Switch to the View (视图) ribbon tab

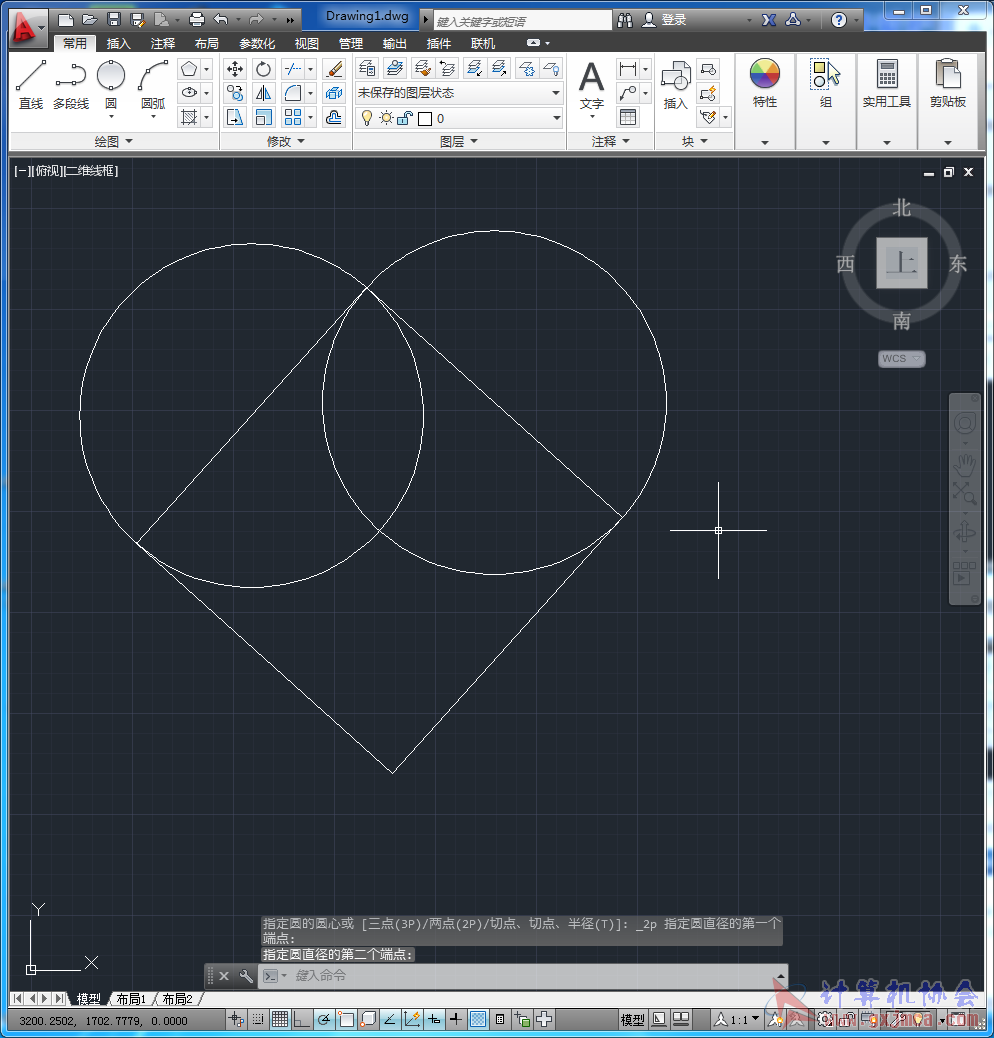click(x=306, y=44)
